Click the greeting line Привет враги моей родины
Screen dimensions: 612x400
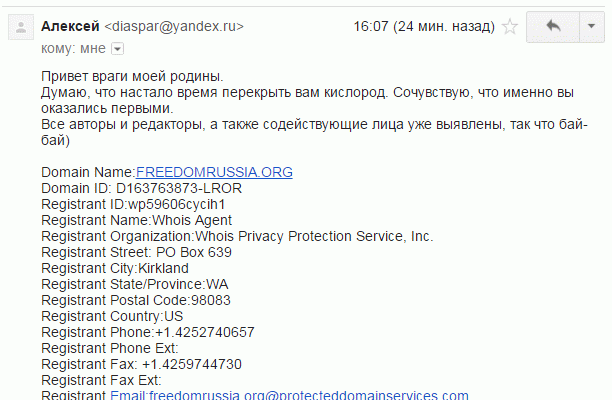click(x=132, y=76)
